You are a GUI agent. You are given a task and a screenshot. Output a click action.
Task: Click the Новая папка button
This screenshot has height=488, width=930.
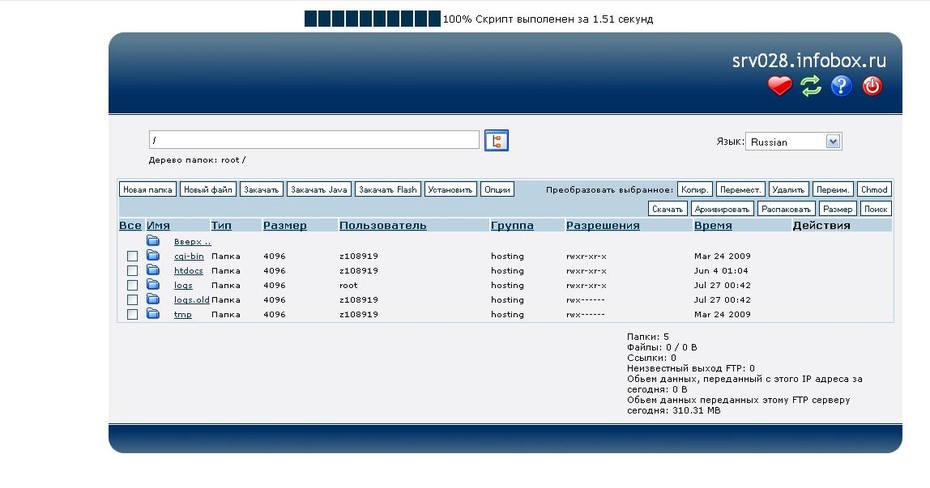pos(148,190)
